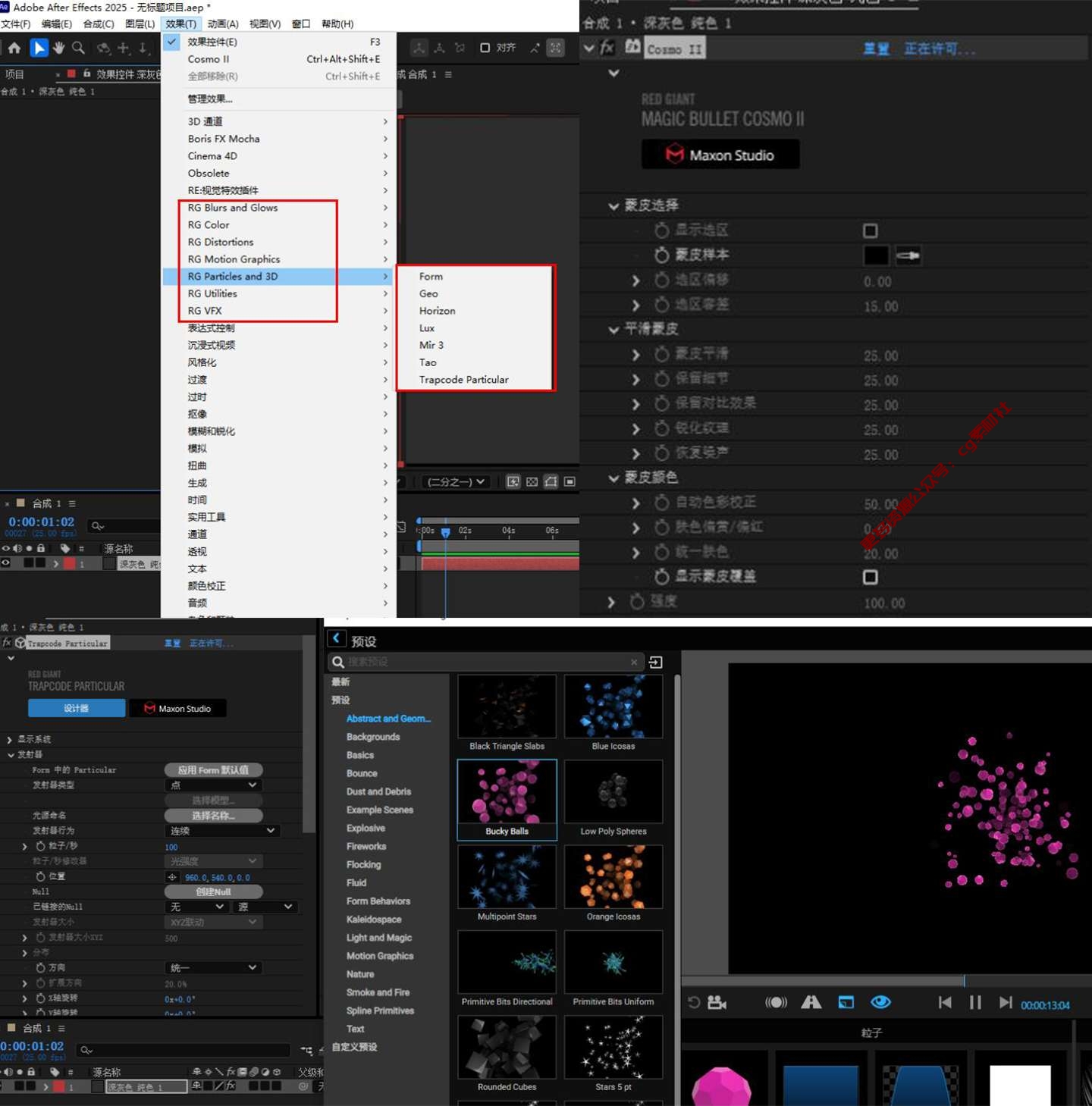Choose Trapcode Particular from the submenu
Image resolution: width=1092 pixels, height=1106 pixels.
point(464,380)
